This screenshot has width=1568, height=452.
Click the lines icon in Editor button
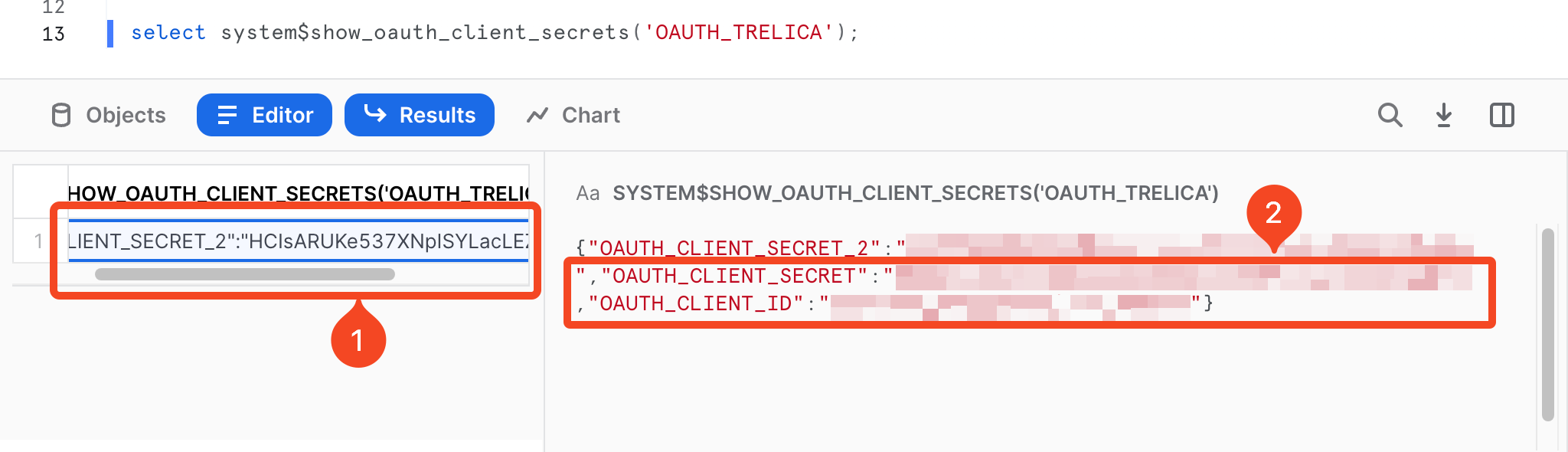pos(227,115)
